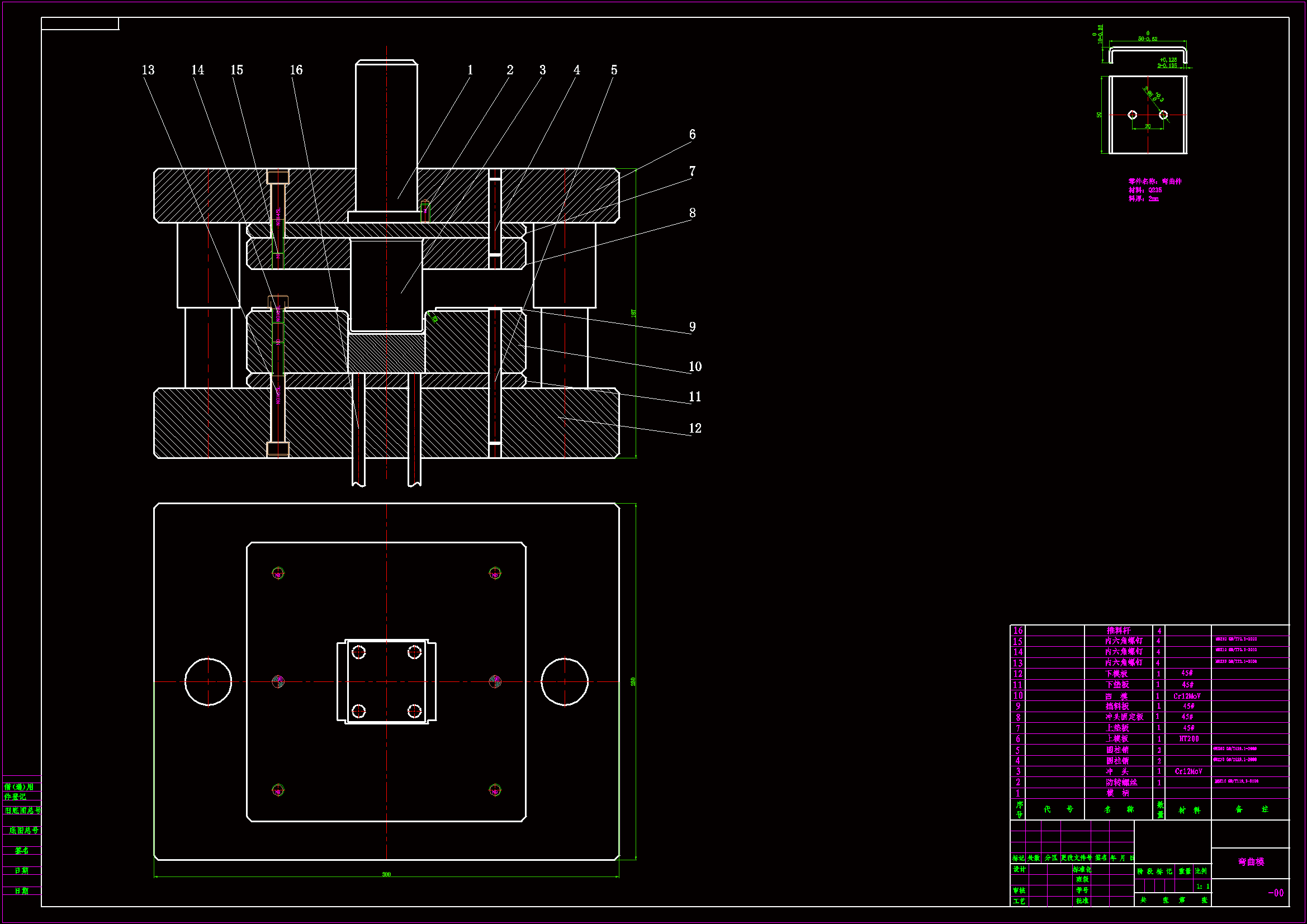Select callout number 12 label
The width and height of the screenshot is (1307, 924).
tap(695, 428)
